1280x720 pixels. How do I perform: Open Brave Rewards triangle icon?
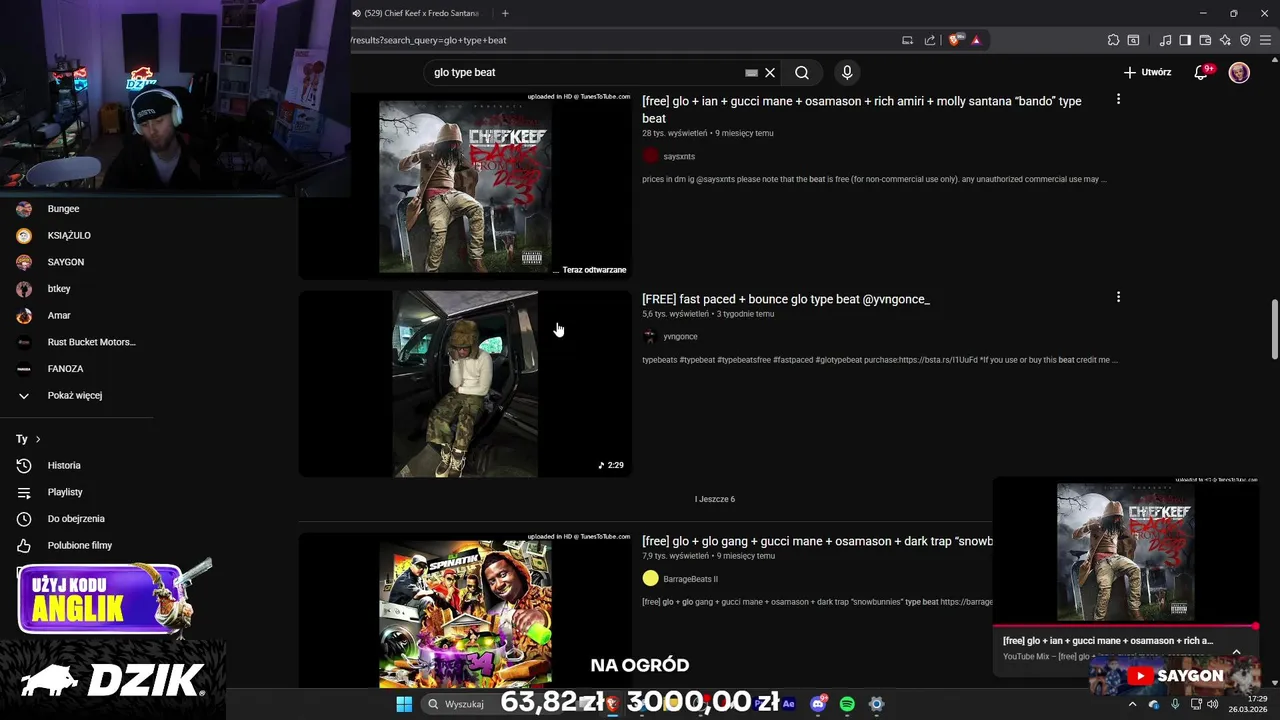[x=976, y=40]
